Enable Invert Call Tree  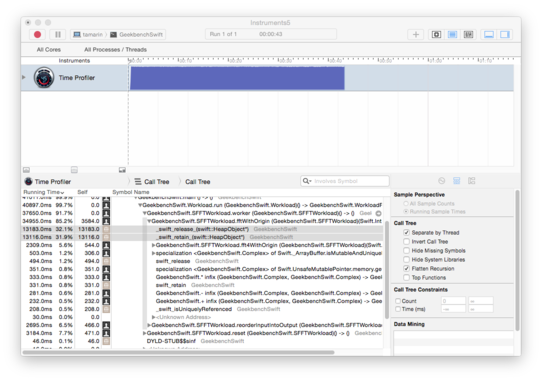(x=406, y=241)
